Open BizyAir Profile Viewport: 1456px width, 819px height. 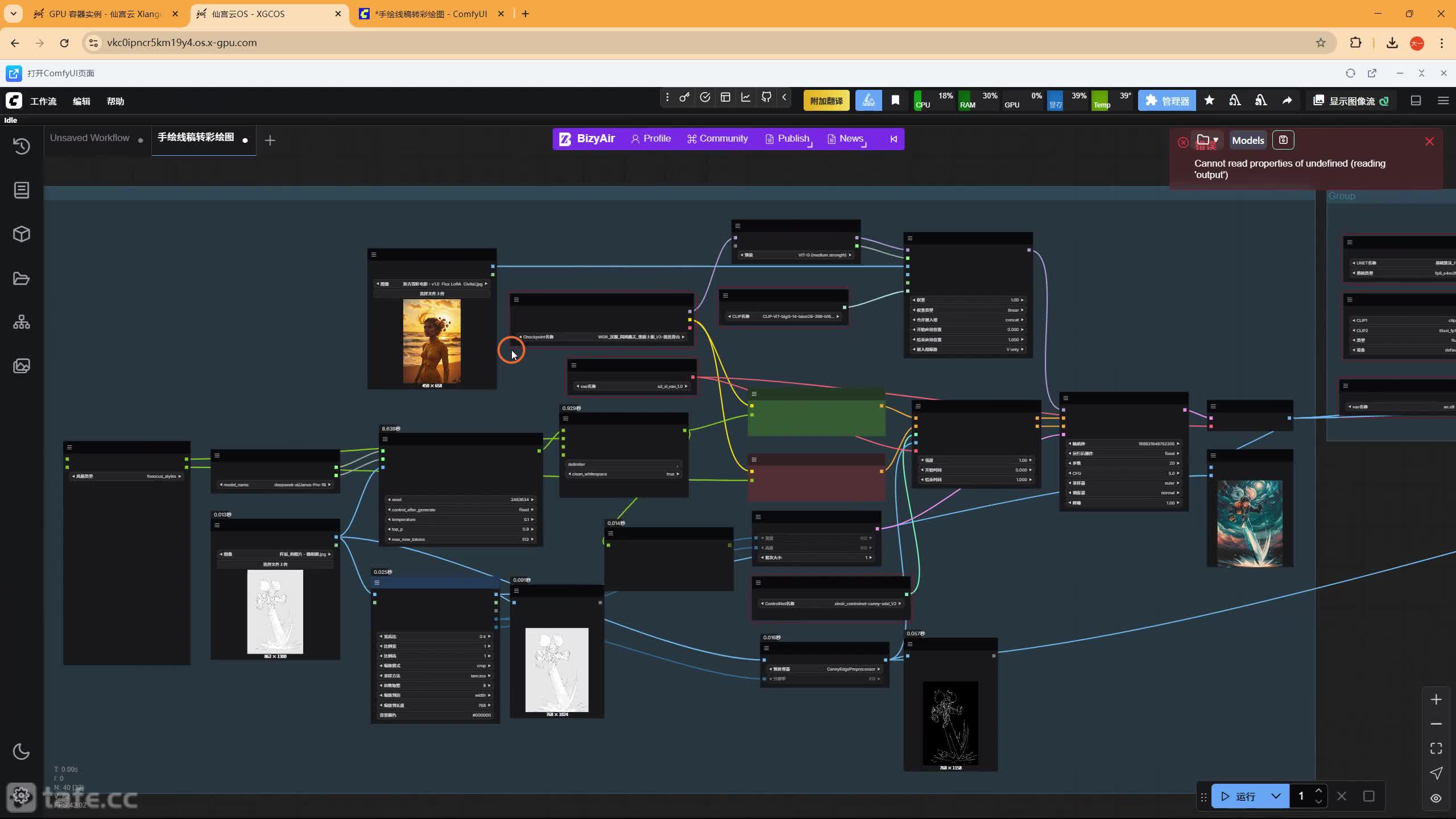pyautogui.click(x=651, y=139)
